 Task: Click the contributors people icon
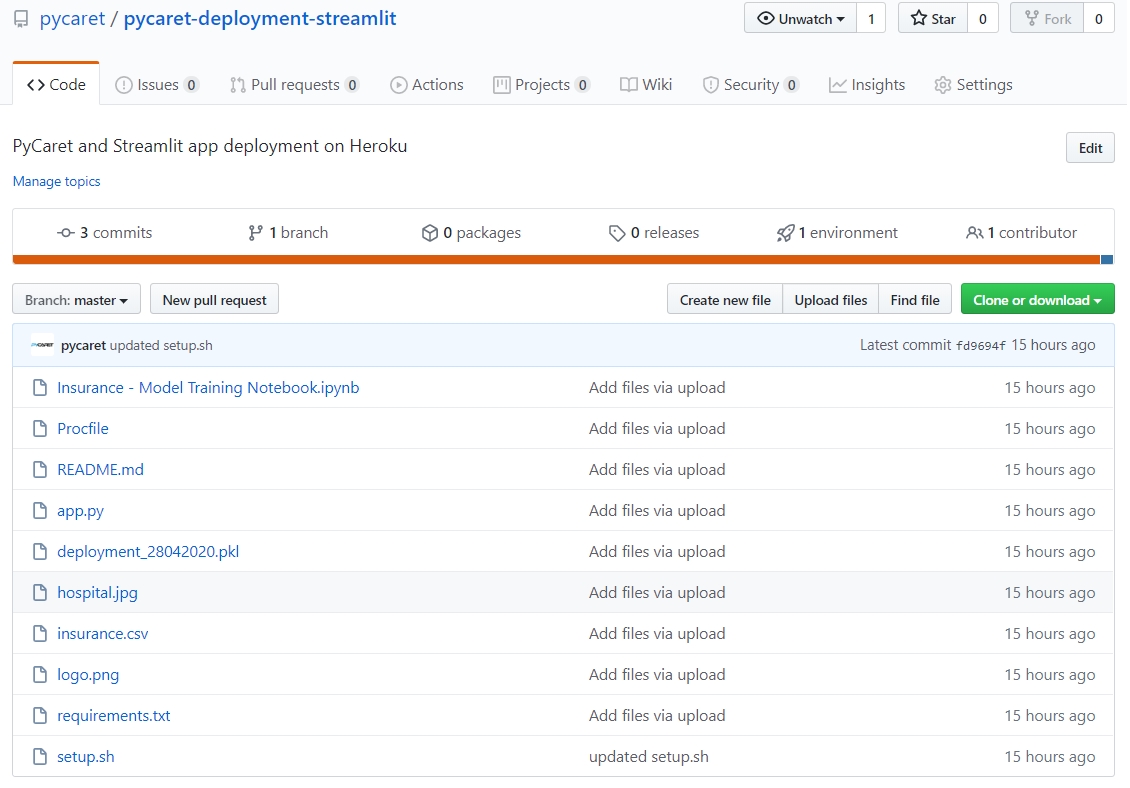[974, 233]
